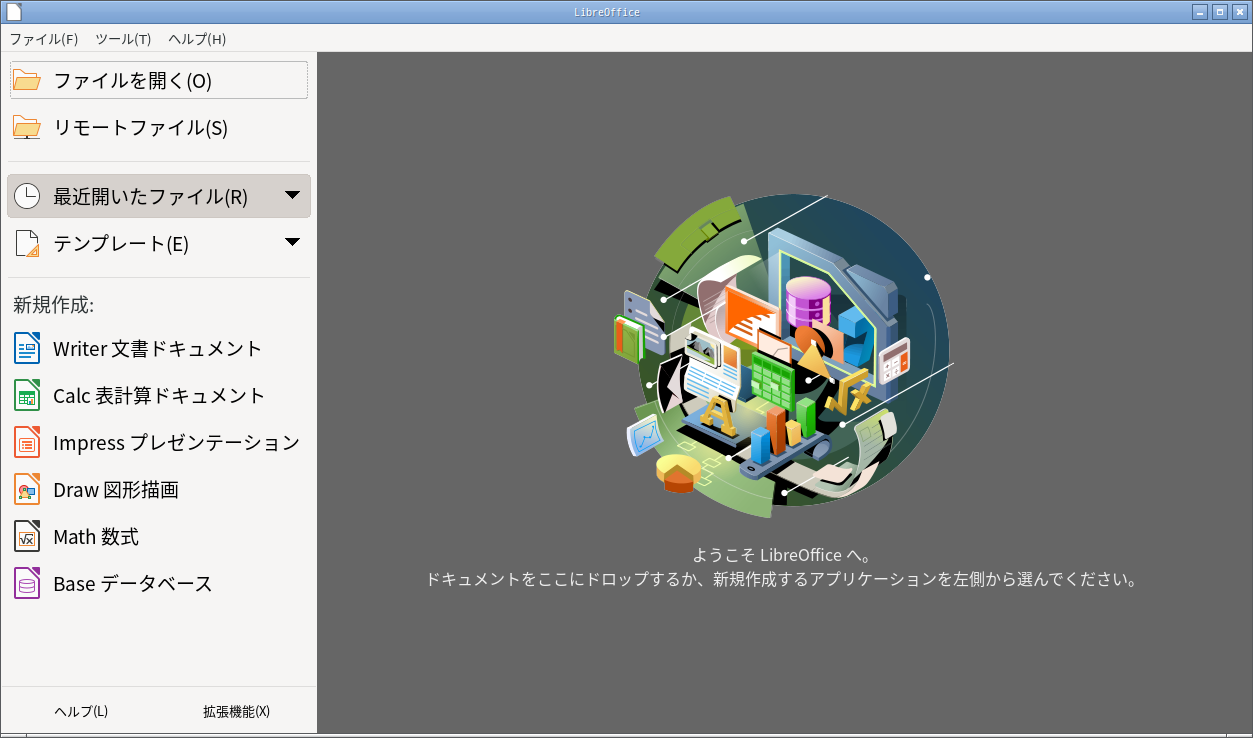Create a new Math 数式
Viewport: 1253px width, 738px height.
click(x=159, y=536)
